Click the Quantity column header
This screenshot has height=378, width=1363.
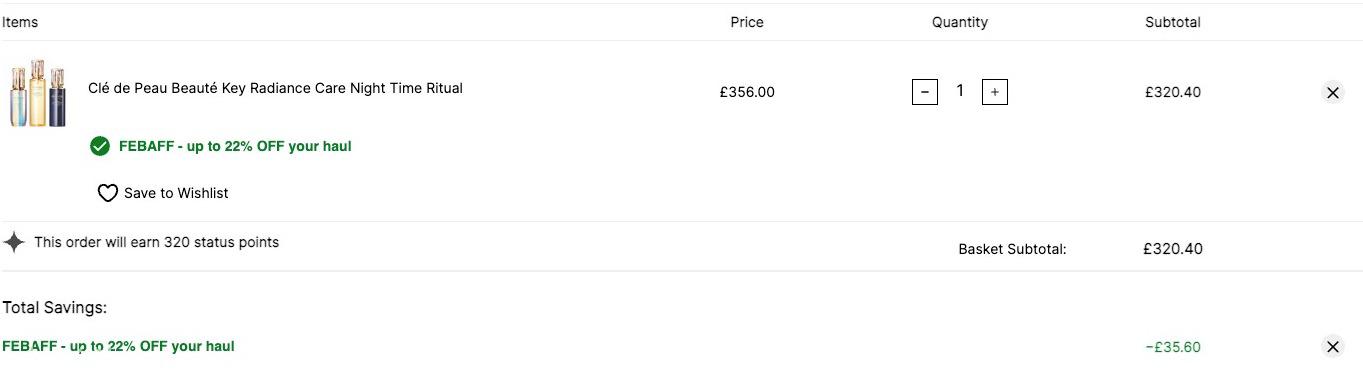coord(960,22)
